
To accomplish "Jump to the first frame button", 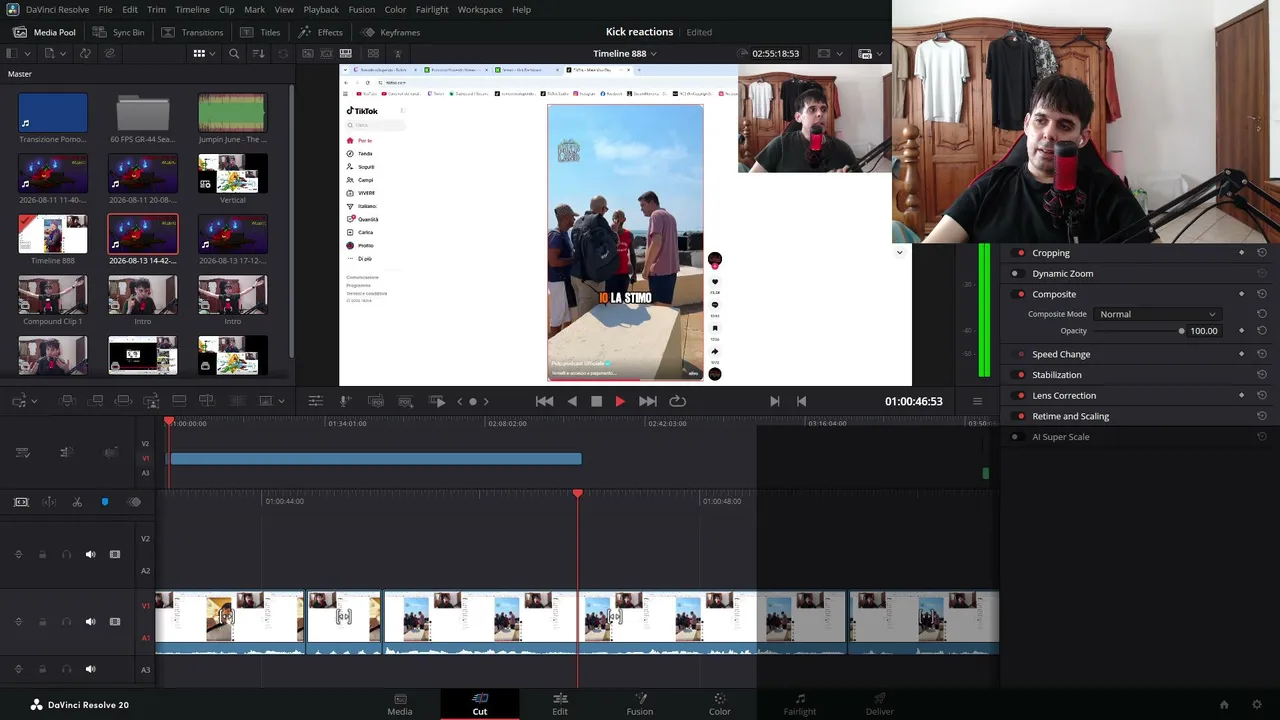I will coord(544,401).
